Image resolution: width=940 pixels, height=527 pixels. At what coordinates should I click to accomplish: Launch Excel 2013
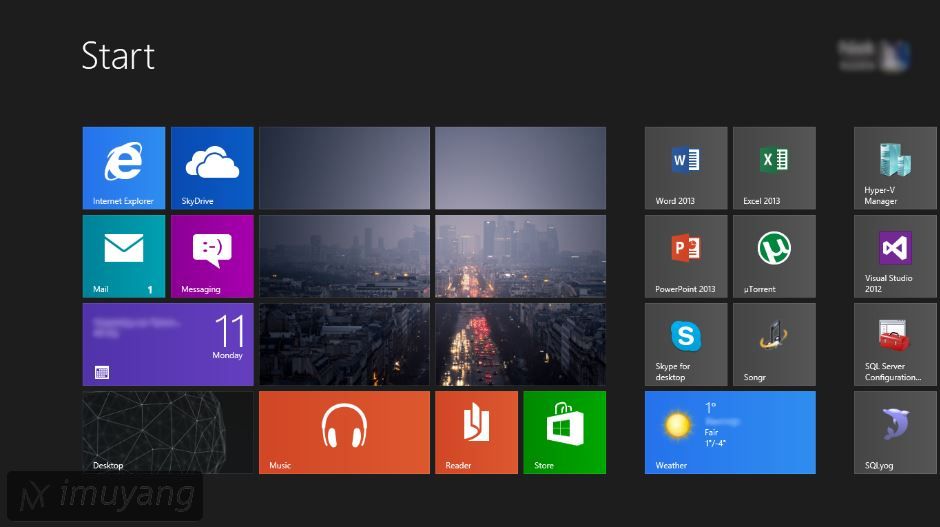(x=775, y=168)
